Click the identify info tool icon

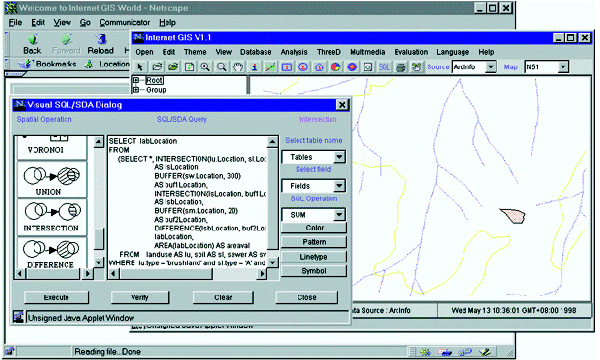tap(254, 67)
